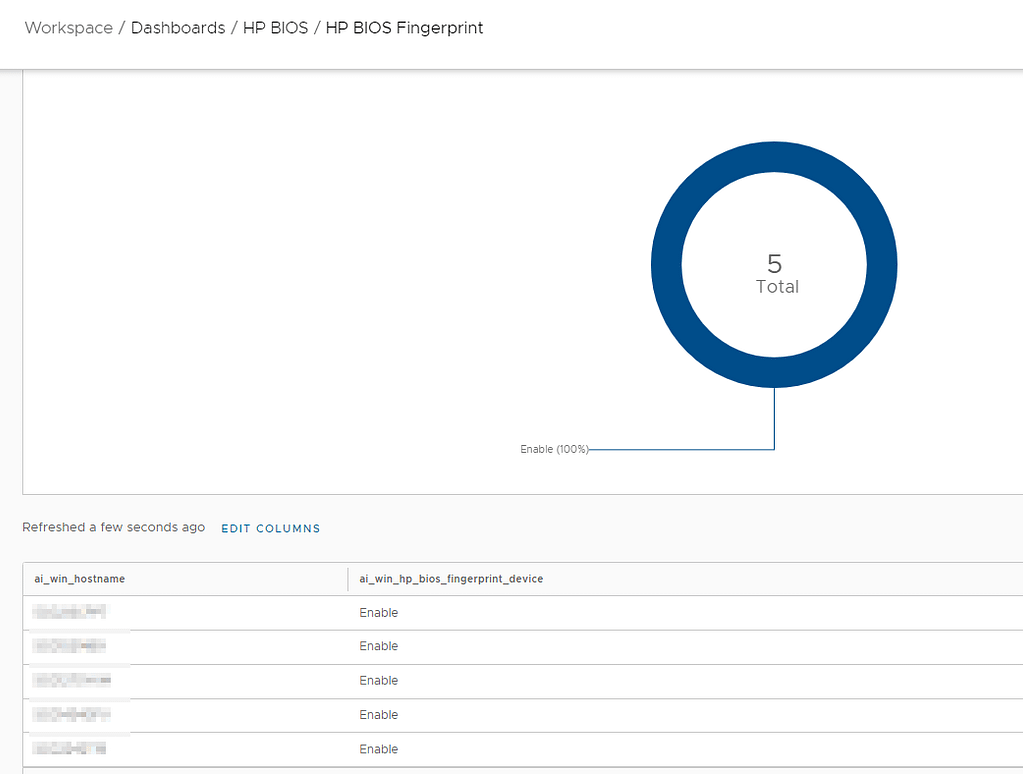Select Enable value in third table row
The height and width of the screenshot is (774, 1023).
point(378,681)
